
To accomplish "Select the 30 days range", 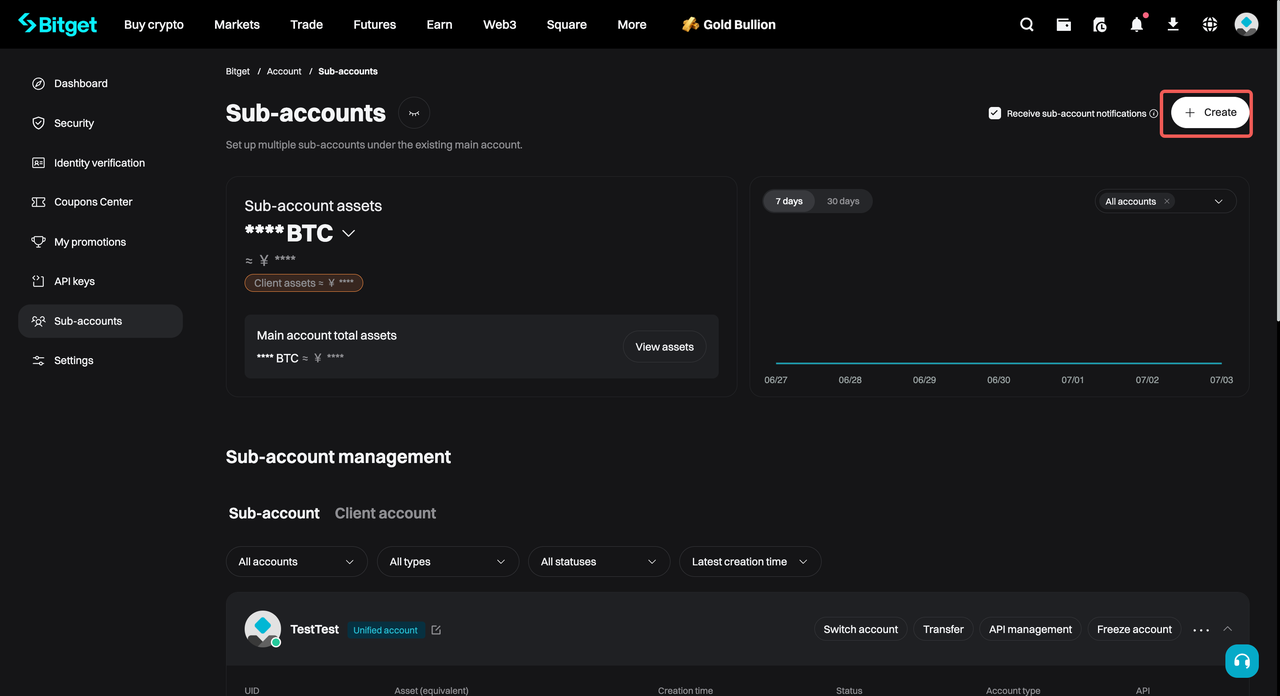I will [843, 201].
